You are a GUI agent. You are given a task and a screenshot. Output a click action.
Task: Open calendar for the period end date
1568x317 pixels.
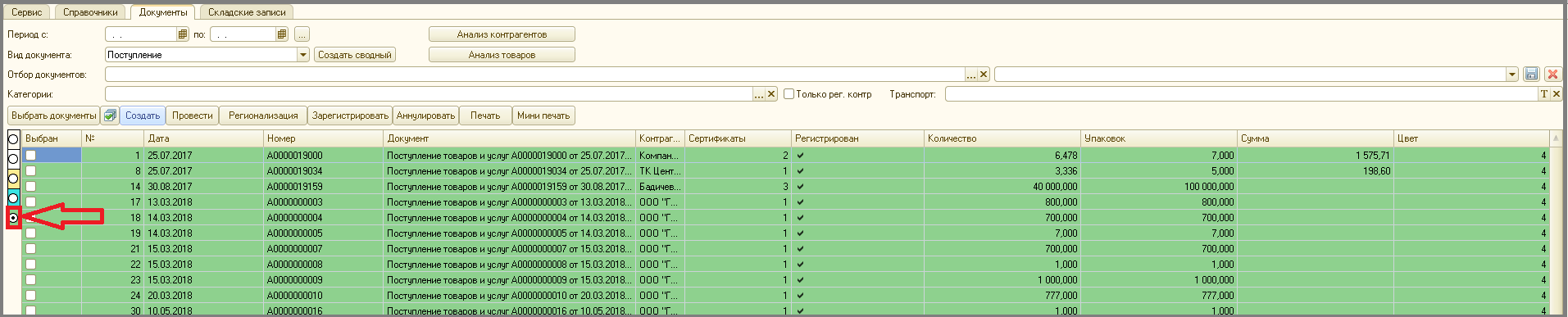(x=282, y=34)
